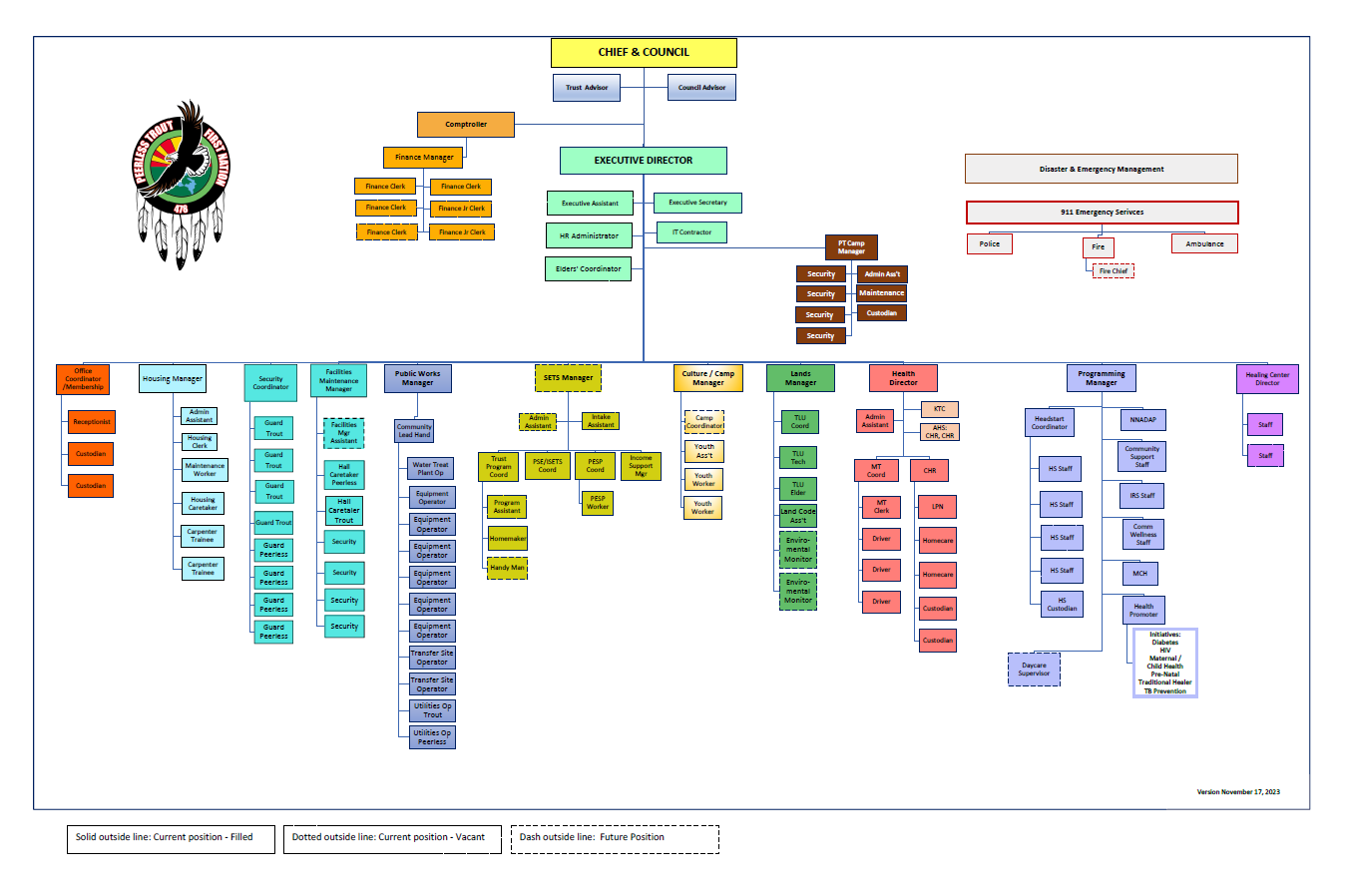Click the Ambulance box
This screenshot has width=1345, height=896.
[1204, 244]
